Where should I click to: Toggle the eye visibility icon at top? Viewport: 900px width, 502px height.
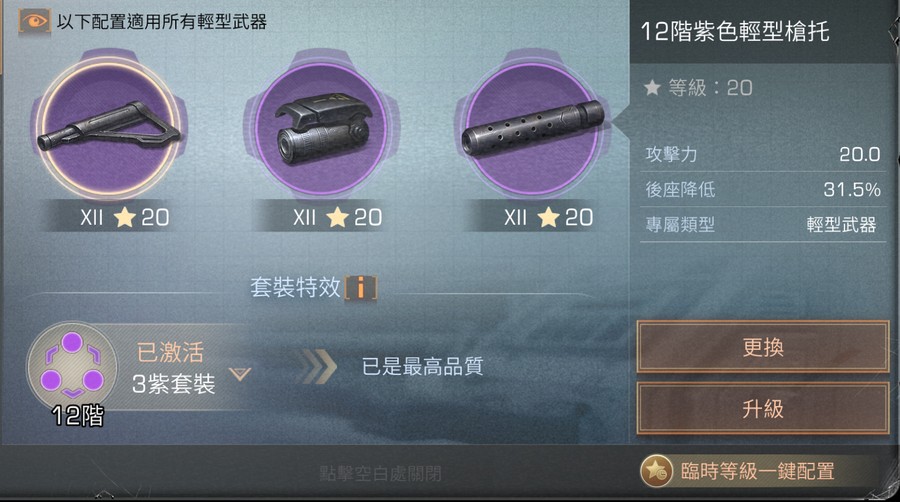click(34, 22)
